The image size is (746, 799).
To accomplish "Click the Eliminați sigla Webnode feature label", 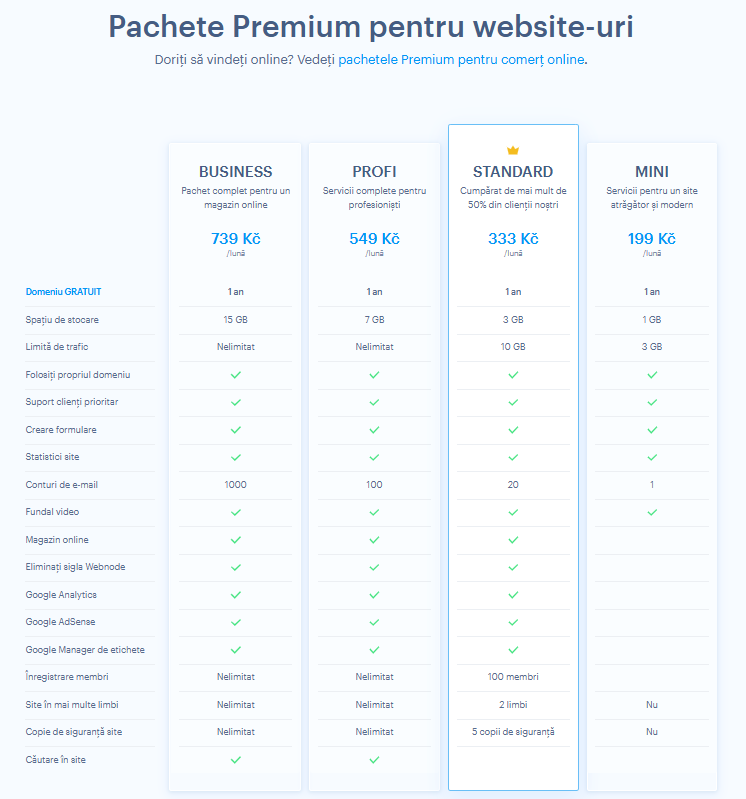I will click(x=75, y=567).
